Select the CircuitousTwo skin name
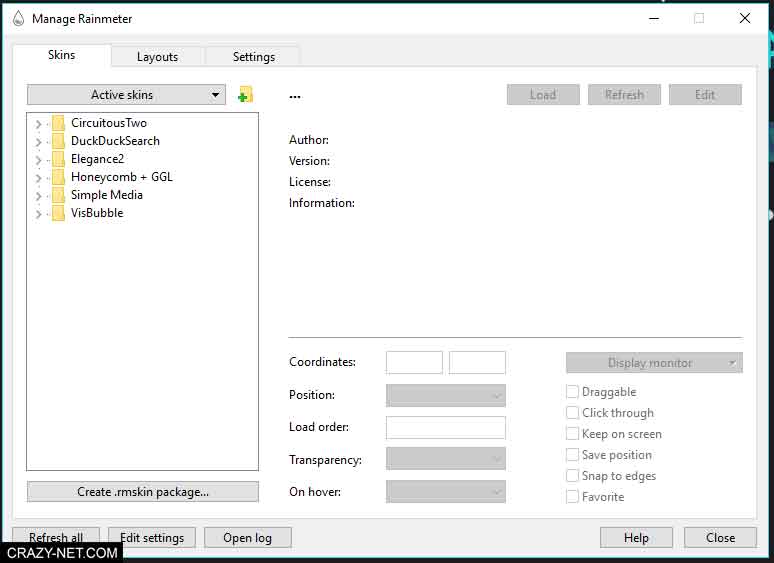The height and width of the screenshot is (563, 774). point(109,123)
